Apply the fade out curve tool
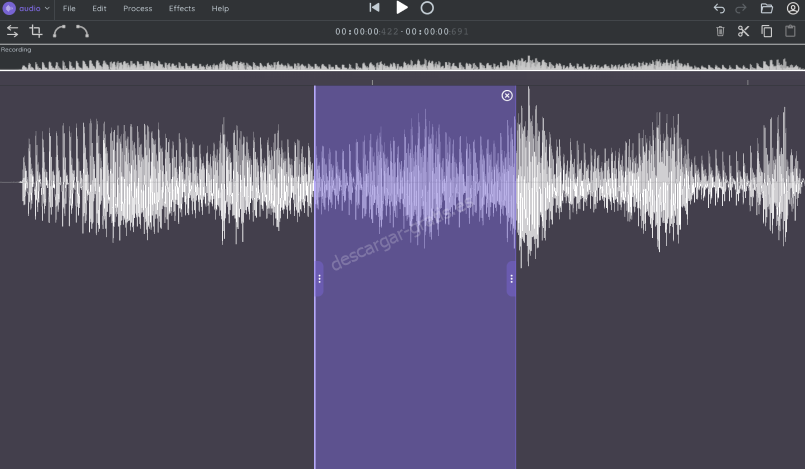This screenshot has width=805, height=470. tap(82, 31)
